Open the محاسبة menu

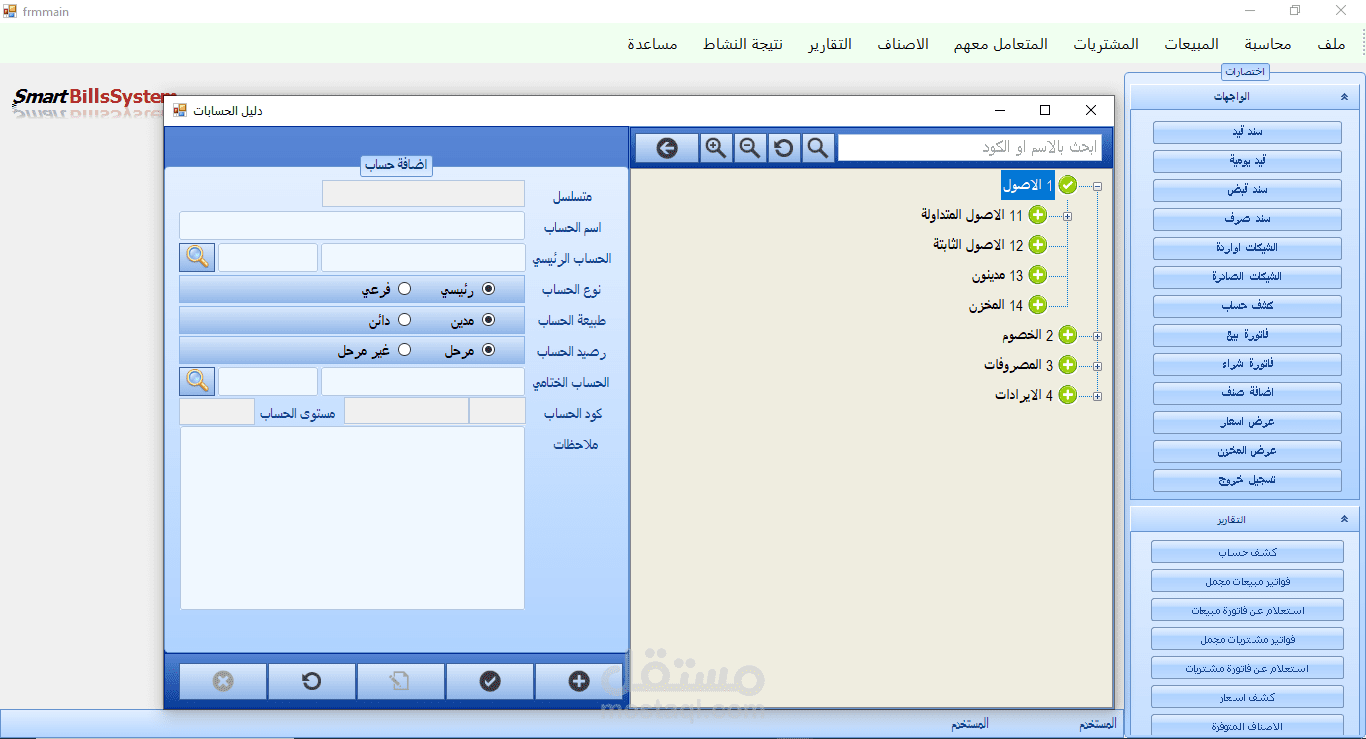[1268, 44]
